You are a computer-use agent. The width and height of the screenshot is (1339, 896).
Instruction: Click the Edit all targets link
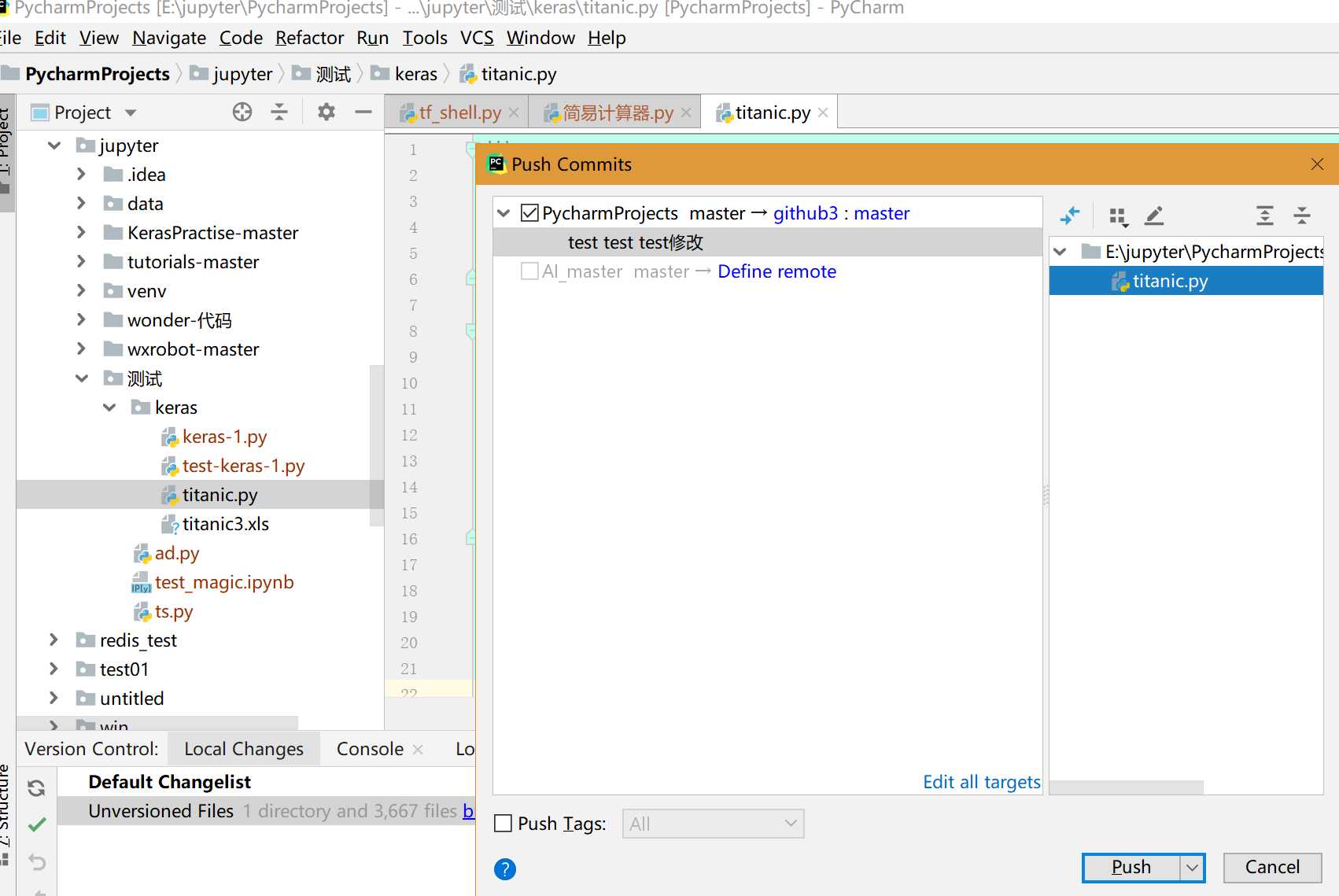tap(981, 782)
